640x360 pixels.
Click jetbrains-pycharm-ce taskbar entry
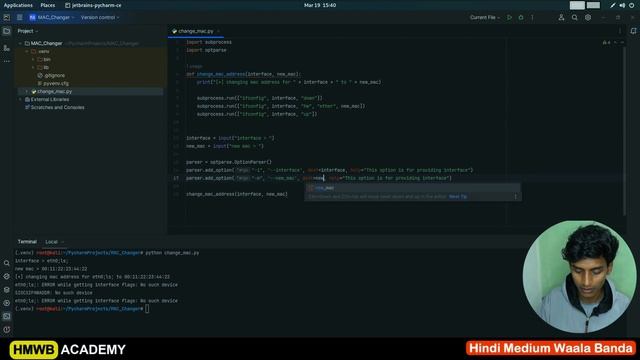93,5
